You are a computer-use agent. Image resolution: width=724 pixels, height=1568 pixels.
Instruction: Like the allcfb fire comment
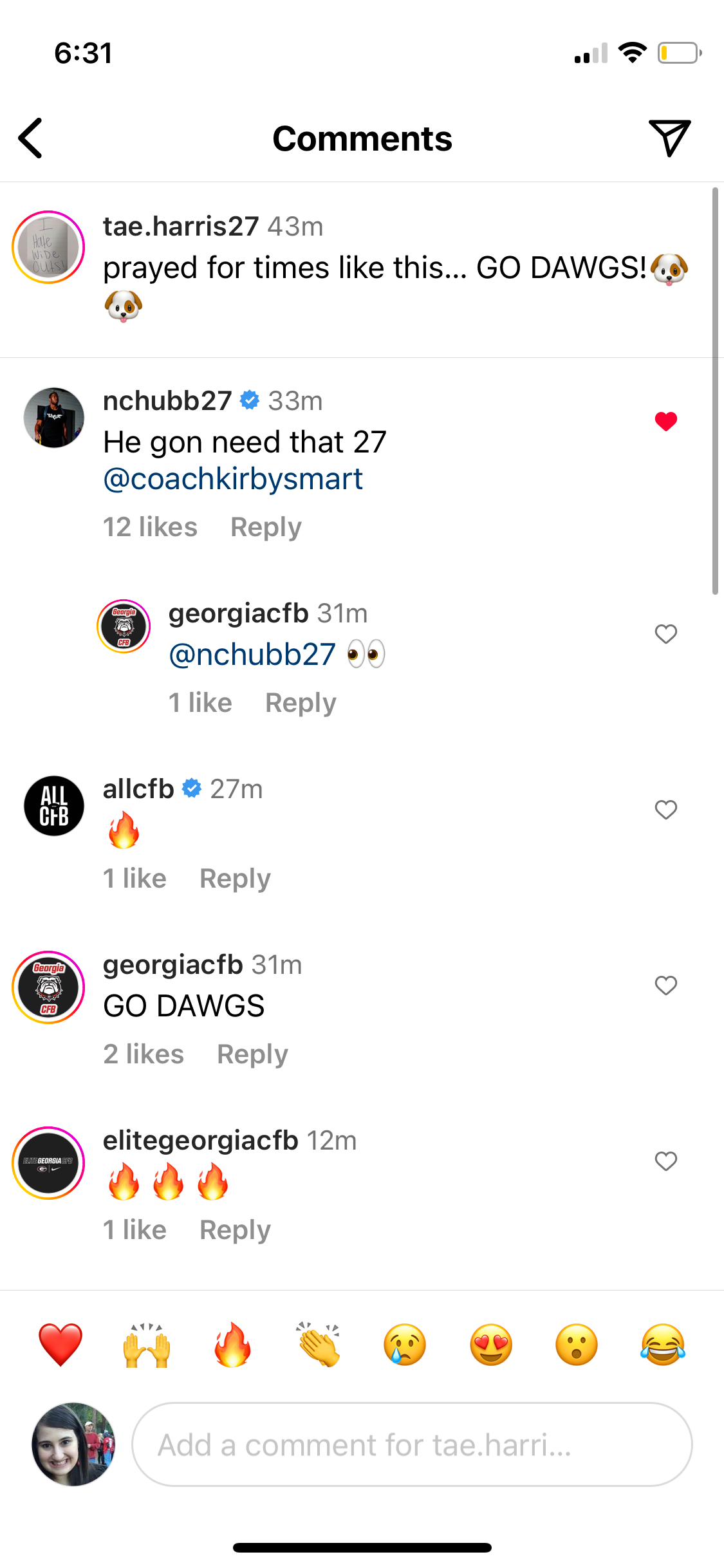pos(666,810)
